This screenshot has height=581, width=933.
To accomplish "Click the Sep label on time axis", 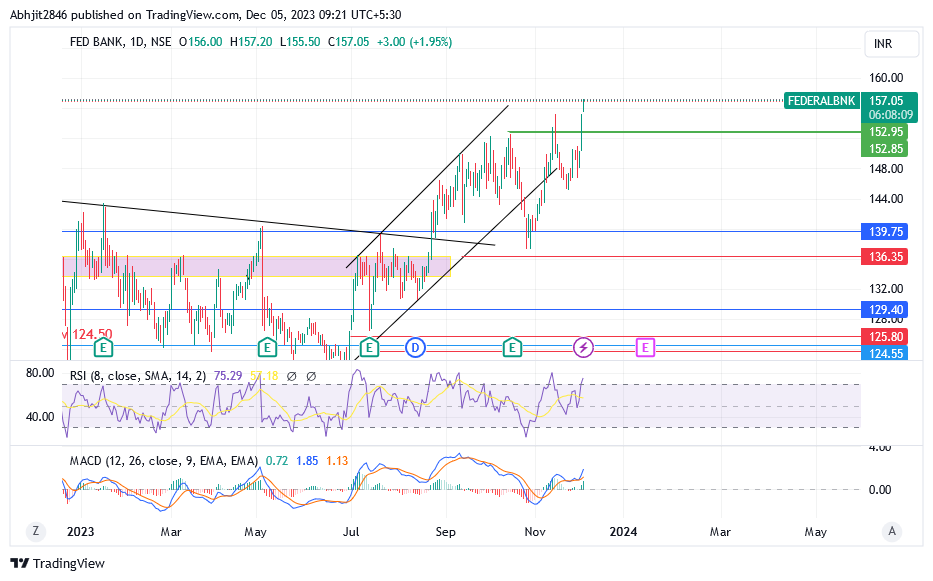I will click(x=445, y=532).
